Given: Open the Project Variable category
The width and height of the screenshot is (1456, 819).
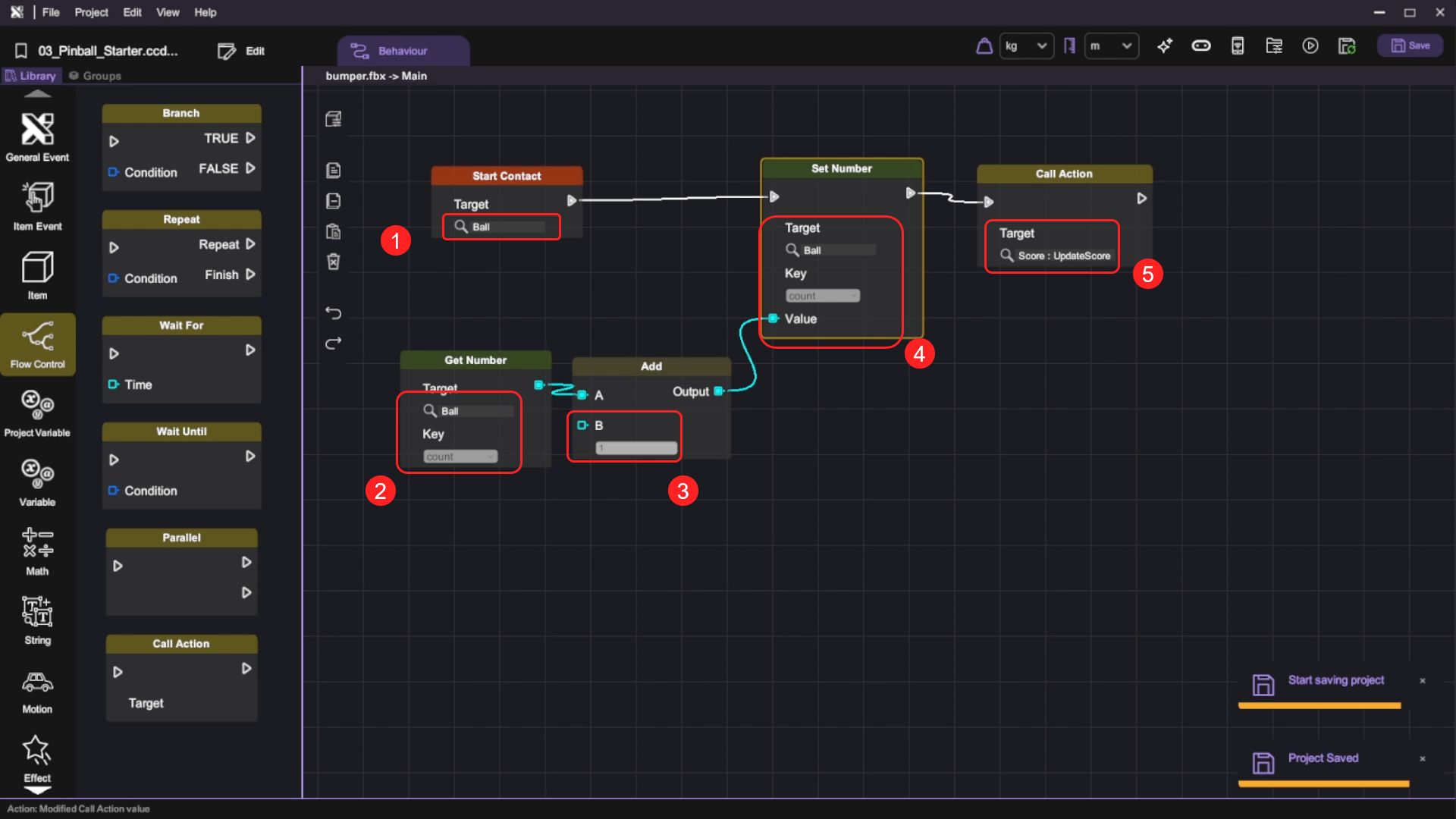Looking at the screenshot, I should 37,405.
